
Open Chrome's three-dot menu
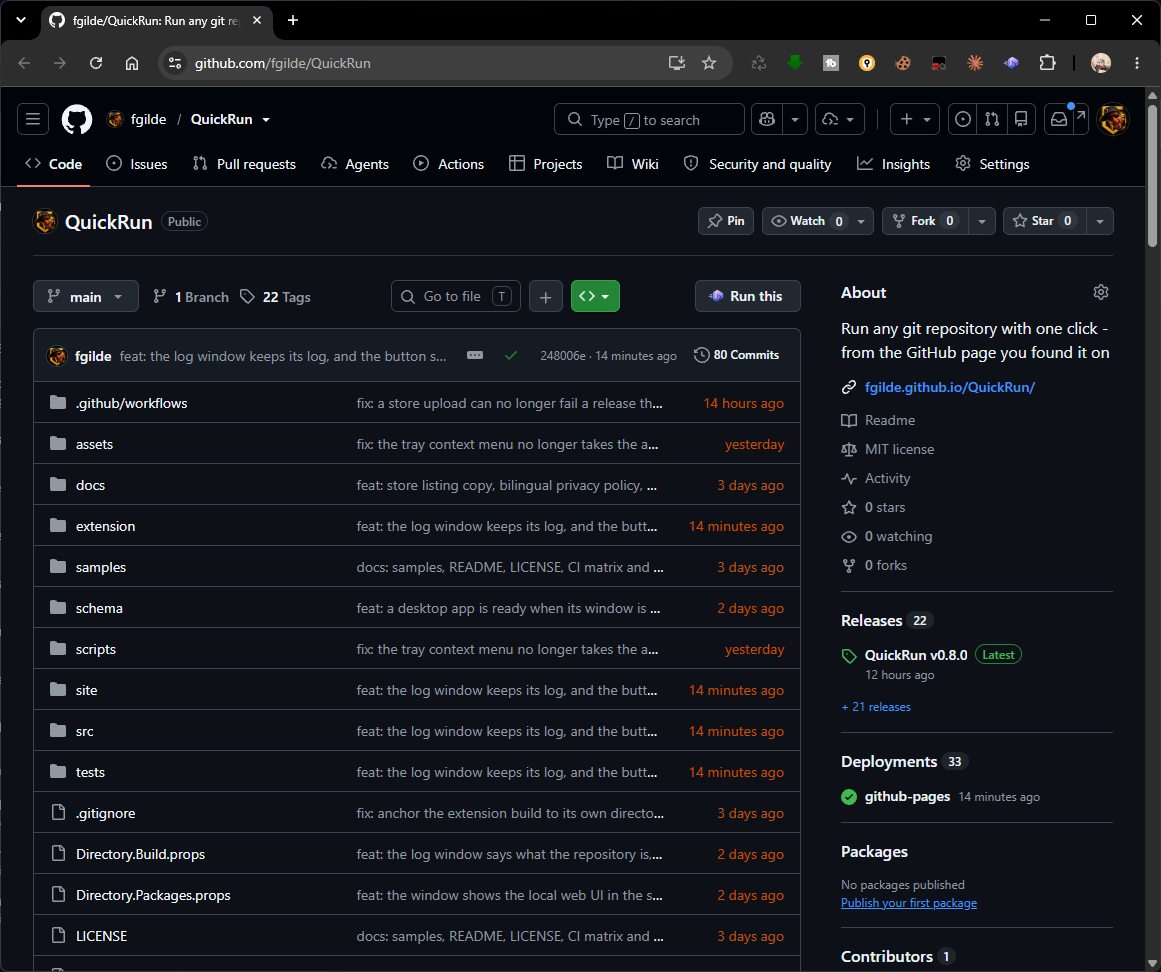click(1137, 63)
